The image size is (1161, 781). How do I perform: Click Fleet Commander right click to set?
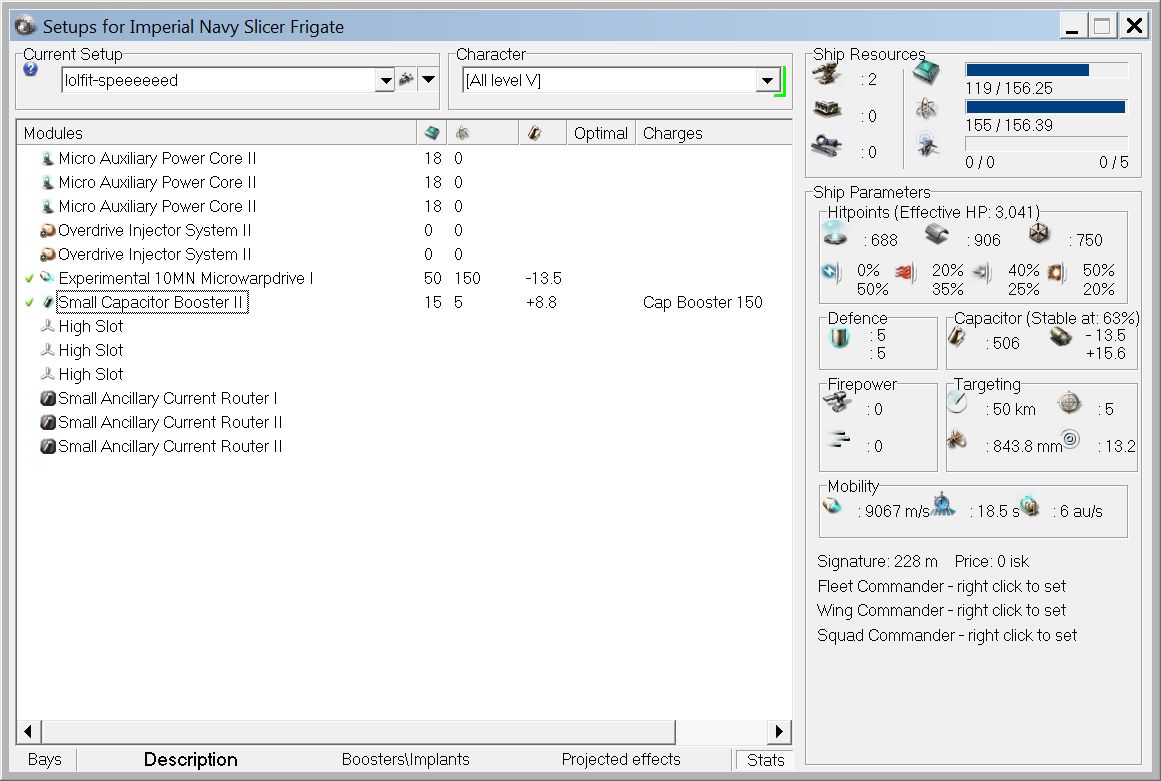pyautogui.click(x=941, y=586)
